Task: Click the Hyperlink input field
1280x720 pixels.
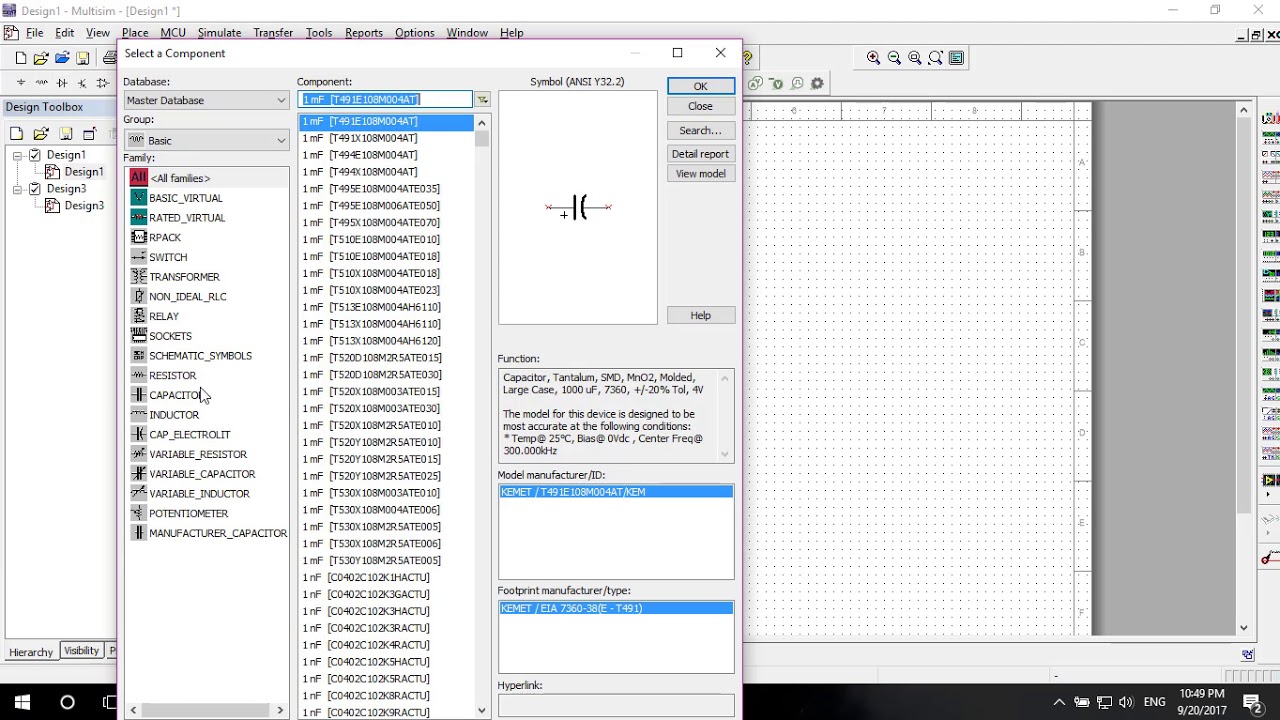Action: click(615, 705)
